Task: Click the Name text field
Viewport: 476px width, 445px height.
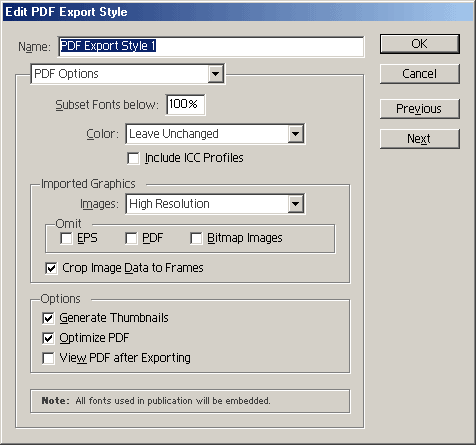Action: click(x=211, y=46)
